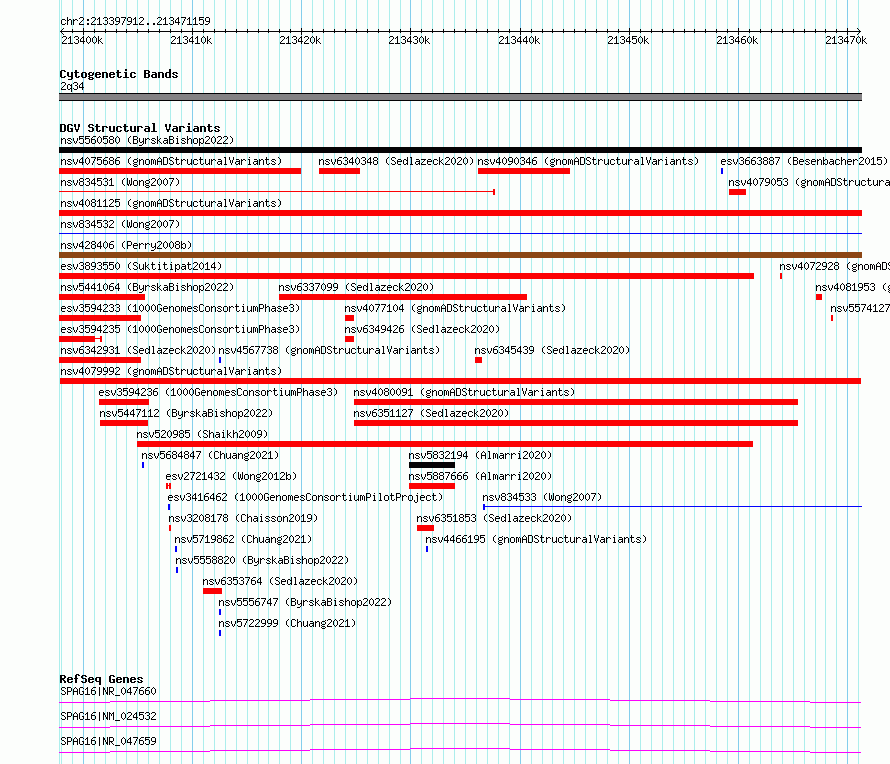Select the nsv834531 (Wong2007) label
890x764 pixels.
tap(120, 182)
